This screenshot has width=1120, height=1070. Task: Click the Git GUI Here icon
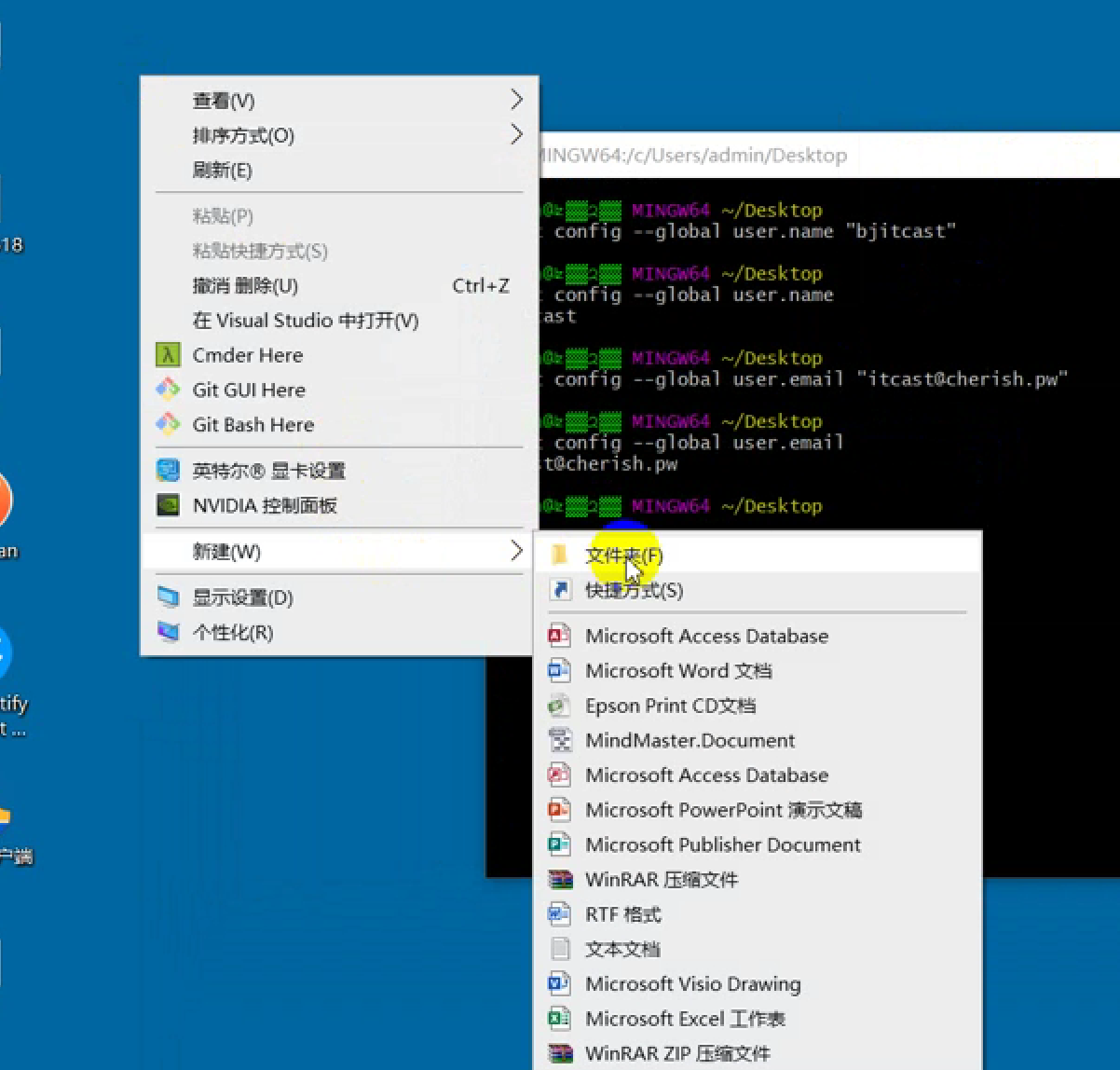168,390
